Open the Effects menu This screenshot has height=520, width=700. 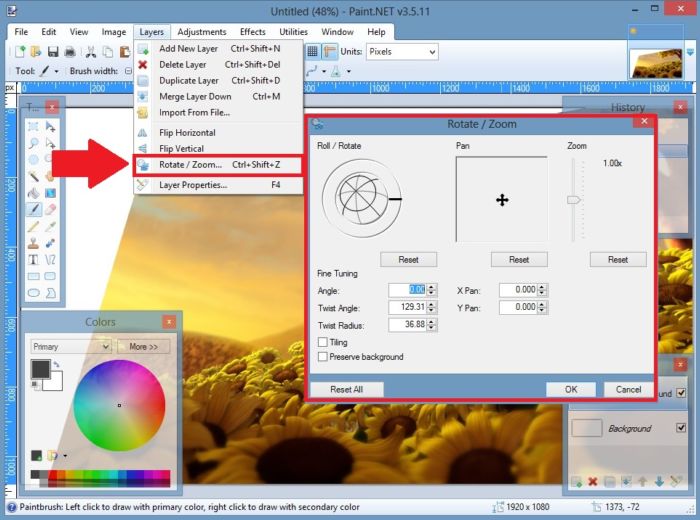pos(253,32)
